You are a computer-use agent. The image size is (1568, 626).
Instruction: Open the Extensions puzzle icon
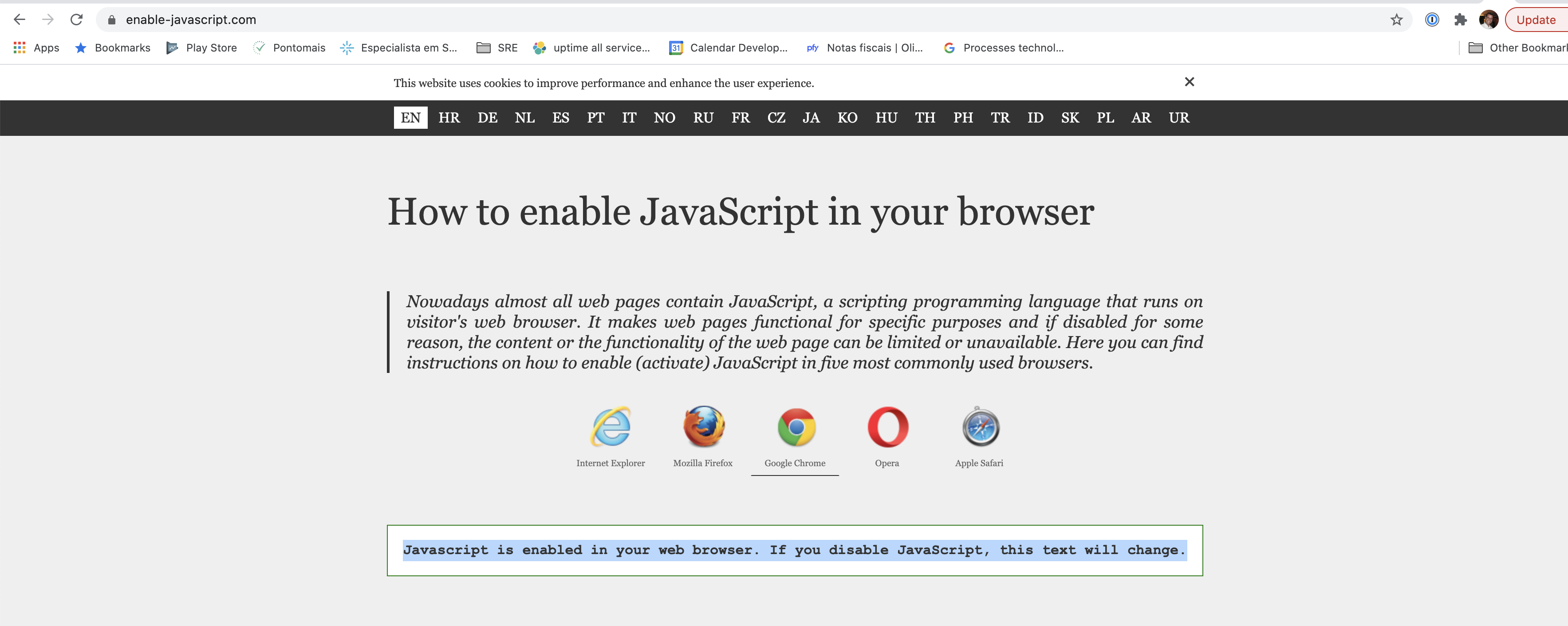pyautogui.click(x=1460, y=20)
